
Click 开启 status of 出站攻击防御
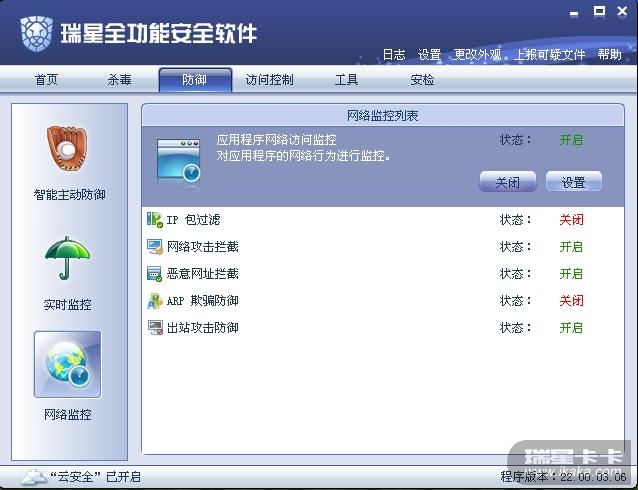[571, 328]
